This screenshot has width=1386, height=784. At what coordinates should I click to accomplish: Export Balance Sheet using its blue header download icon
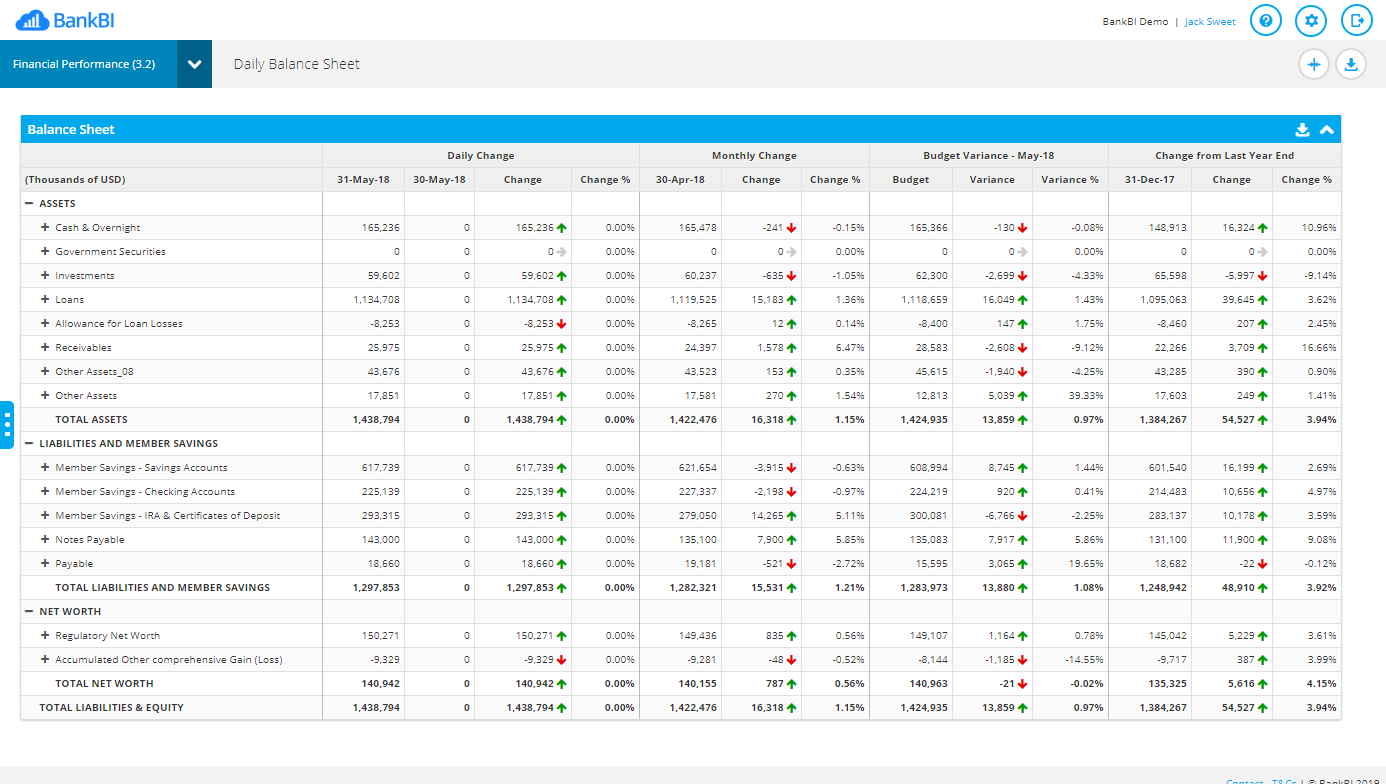click(1303, 129)
